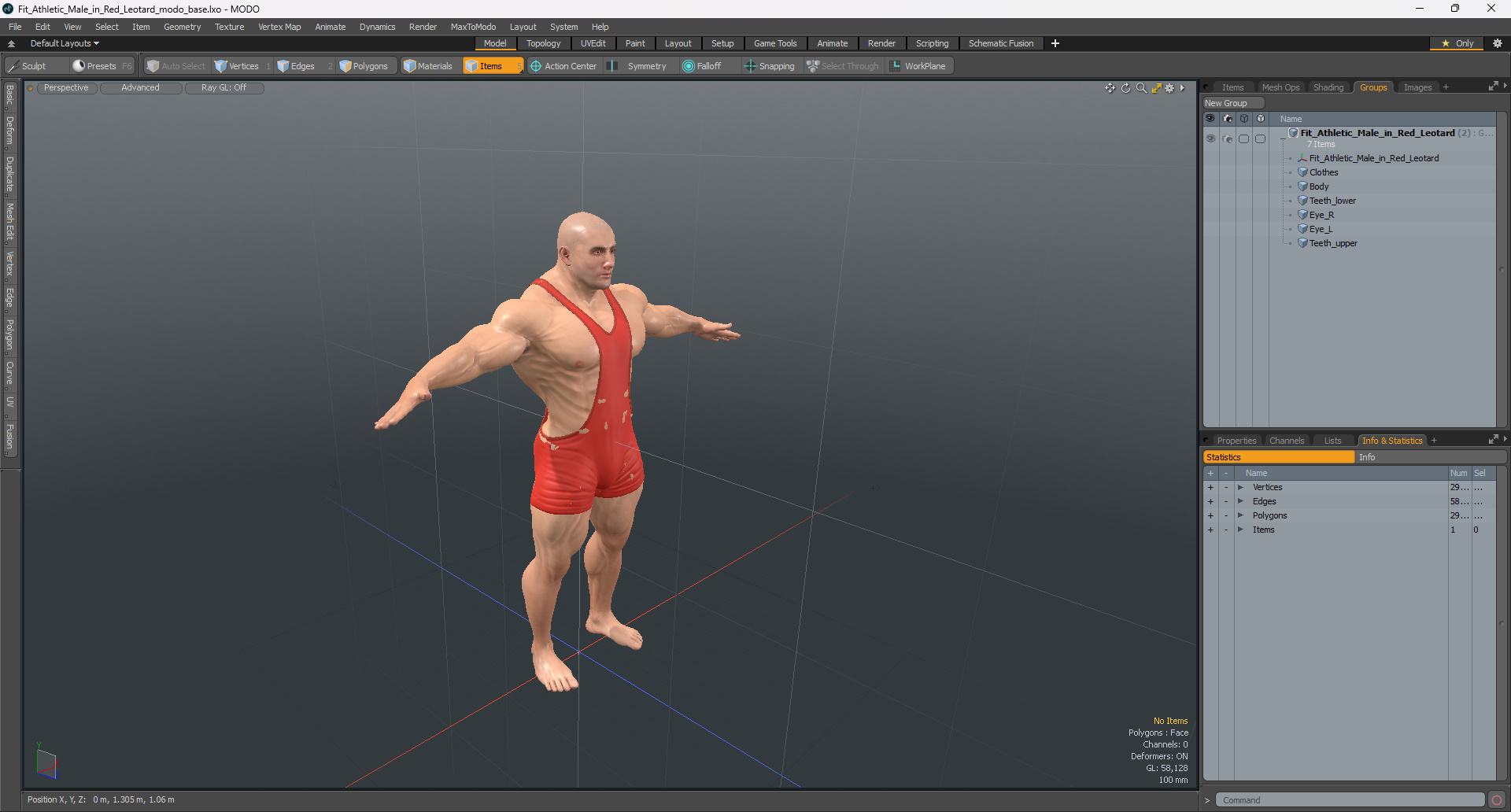Screen dimensions: 1511x812
Task: Select the Teeth_upper item in the tree
Action: tap(1333, 244)
